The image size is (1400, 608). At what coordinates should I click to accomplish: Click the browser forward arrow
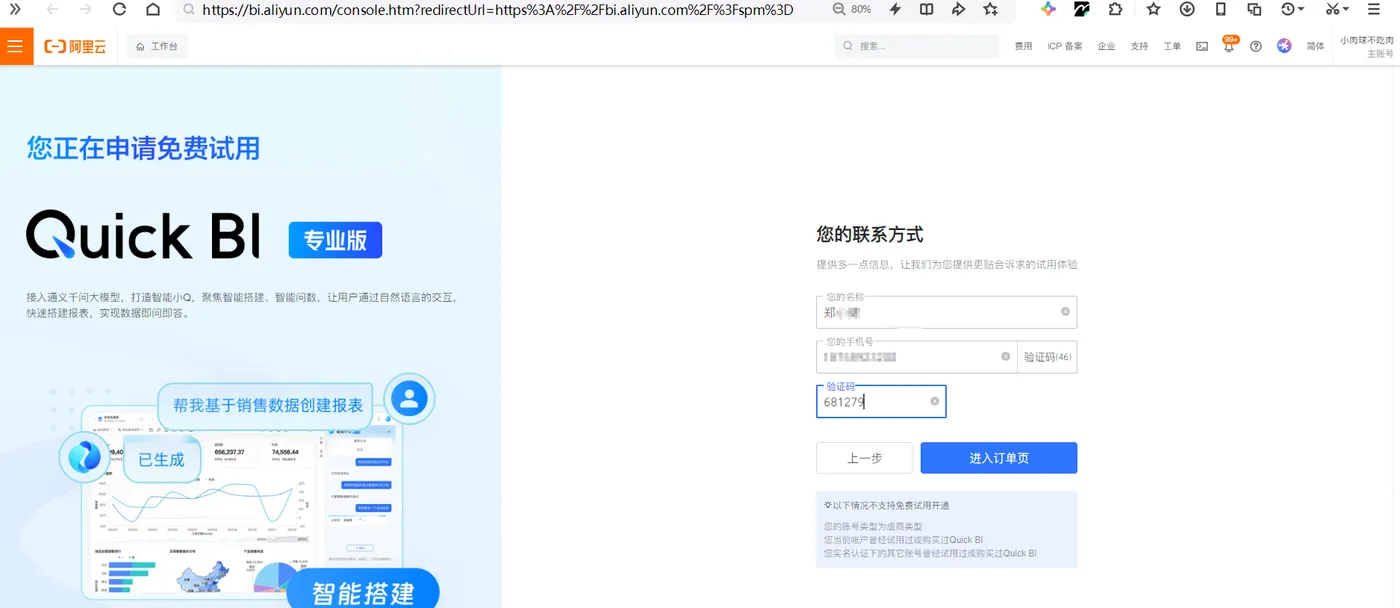pos(85,9)
